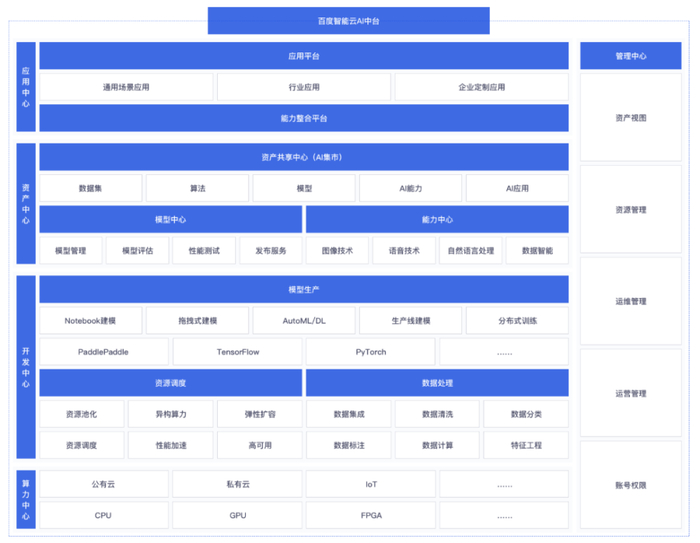700x543 pixels.
Task: Click the 百度智能云AI中台 title banner
Action: coord(348,21)
